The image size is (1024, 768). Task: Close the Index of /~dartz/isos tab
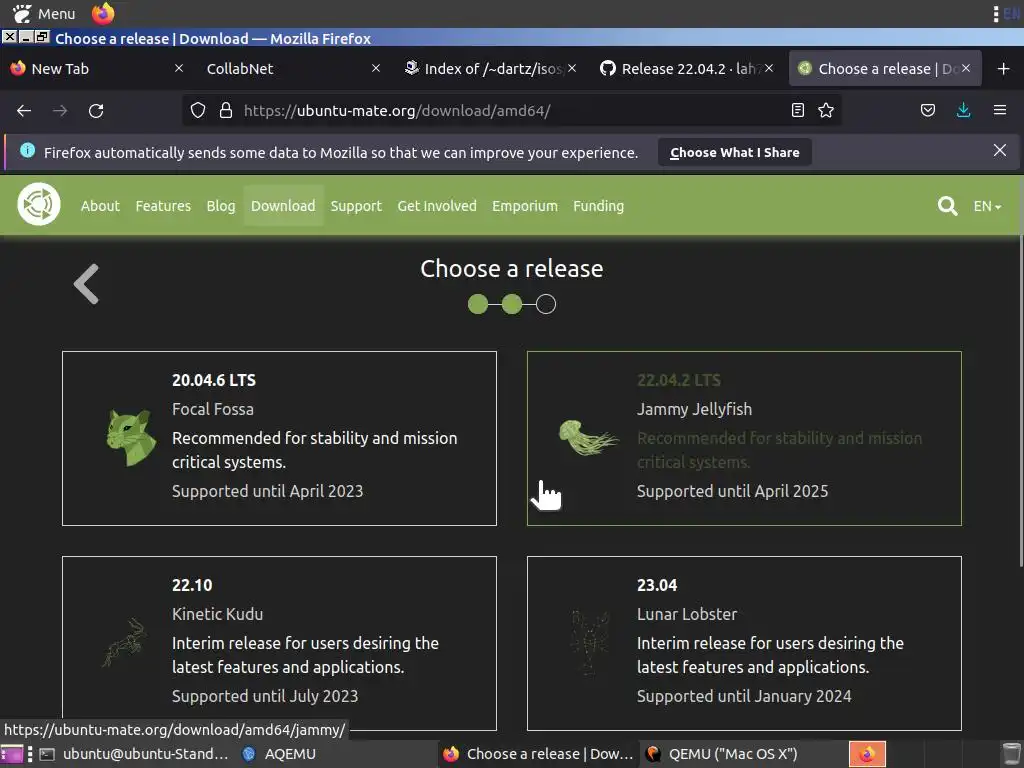point(572,68)
